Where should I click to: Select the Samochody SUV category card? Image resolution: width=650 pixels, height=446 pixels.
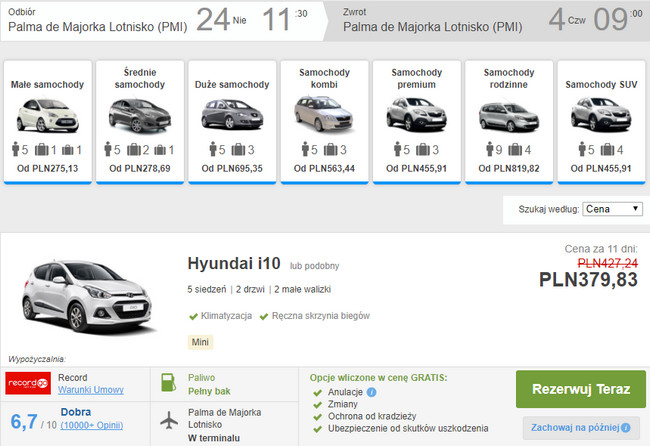[x=601, y=121]
